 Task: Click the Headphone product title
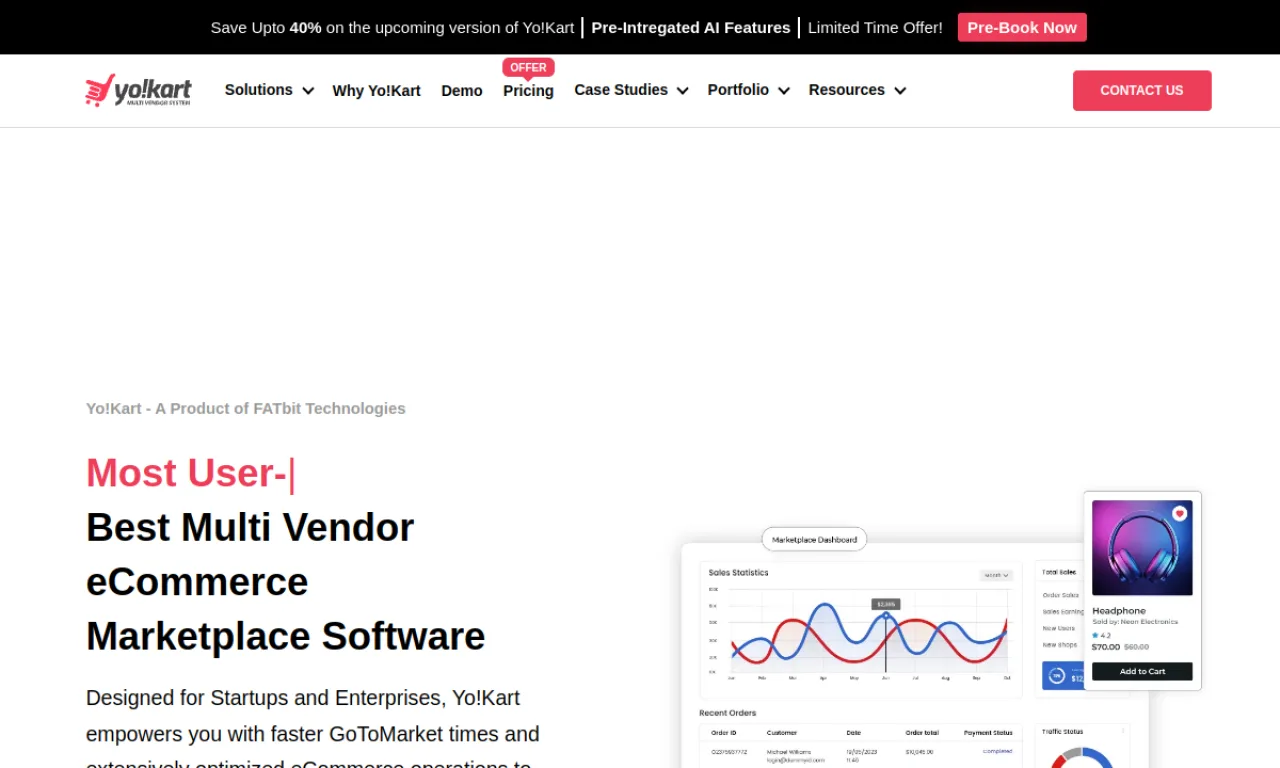point(1119,610)
